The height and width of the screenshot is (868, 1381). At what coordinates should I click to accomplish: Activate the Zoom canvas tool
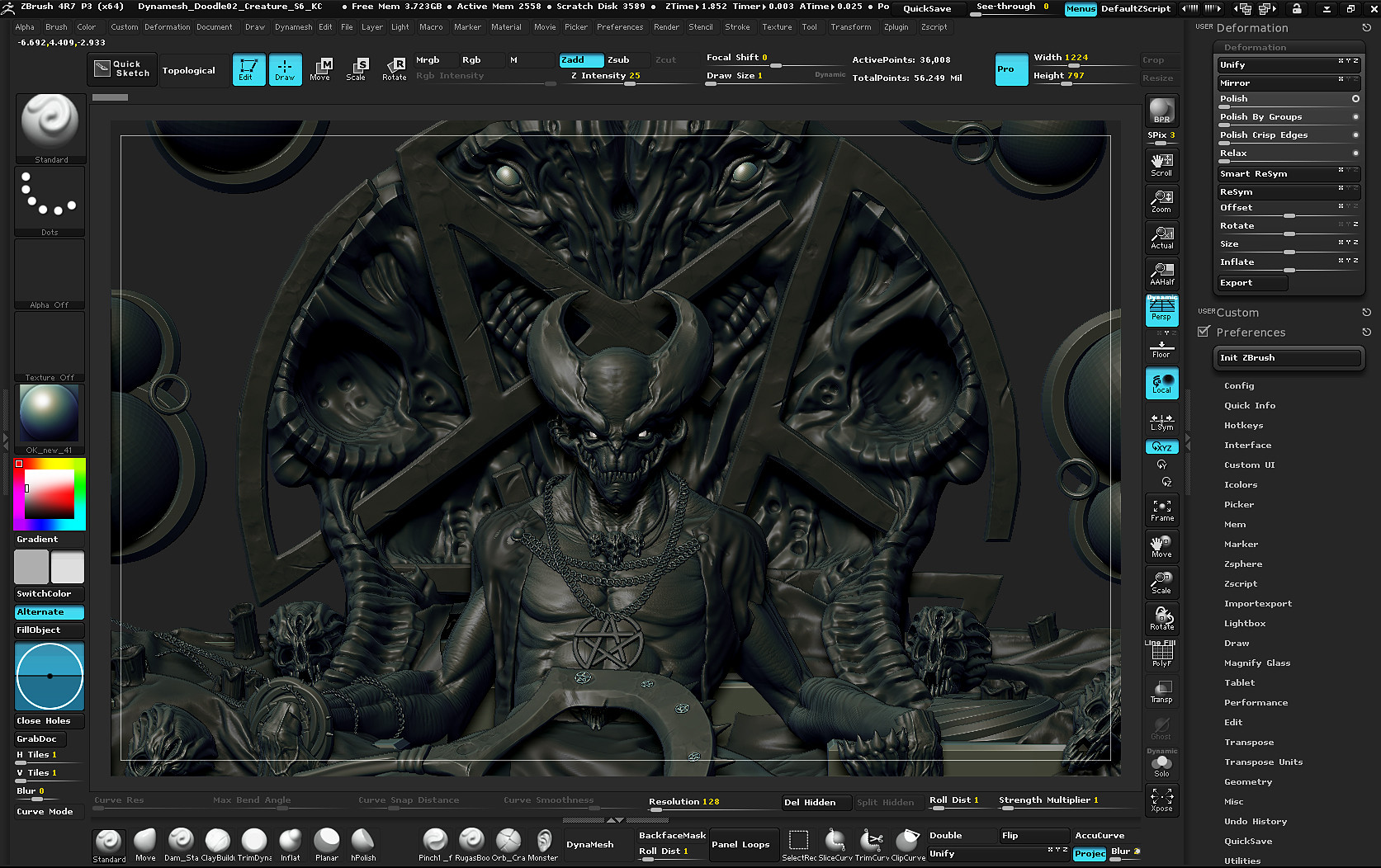click(1161, 201)
